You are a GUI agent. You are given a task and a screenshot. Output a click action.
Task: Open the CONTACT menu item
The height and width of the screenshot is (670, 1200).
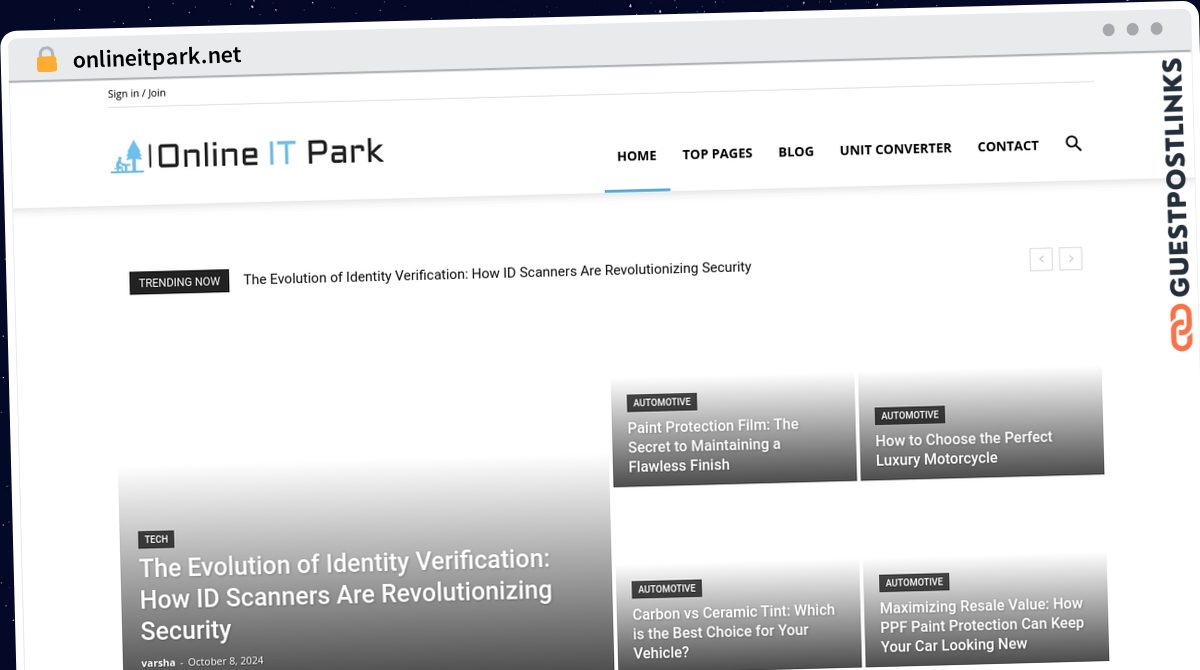1008,146
